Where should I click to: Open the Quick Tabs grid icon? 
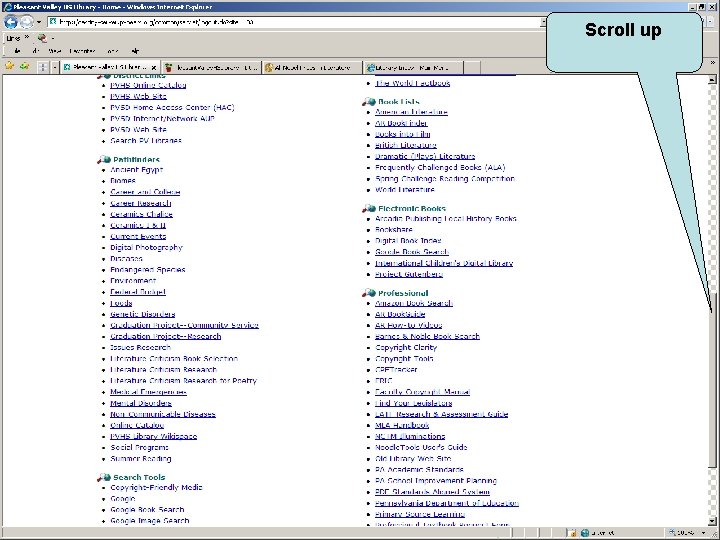tap(43, 67)
